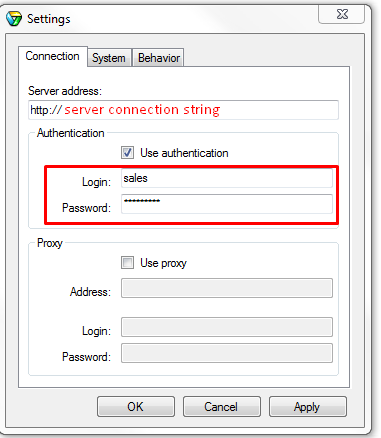Click the Server address input field
The height and width of the screenshot is (438, 381).
[183, 110]
